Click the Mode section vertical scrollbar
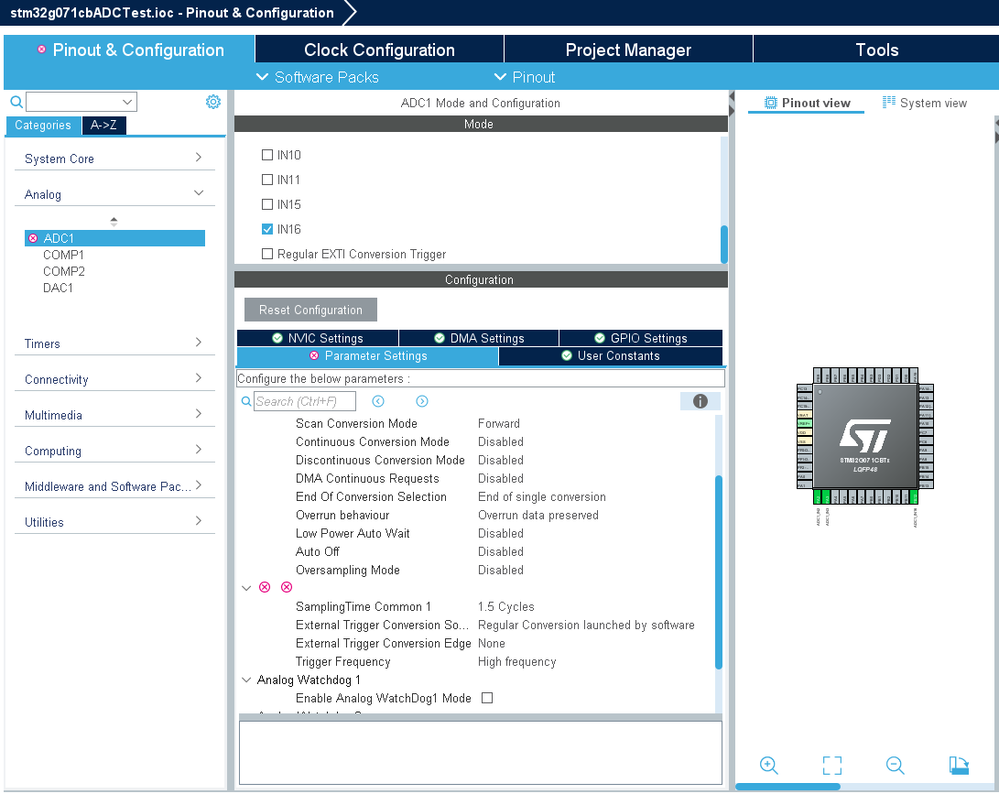Viewport: 999px width, 795px height. tap(724, 244)
